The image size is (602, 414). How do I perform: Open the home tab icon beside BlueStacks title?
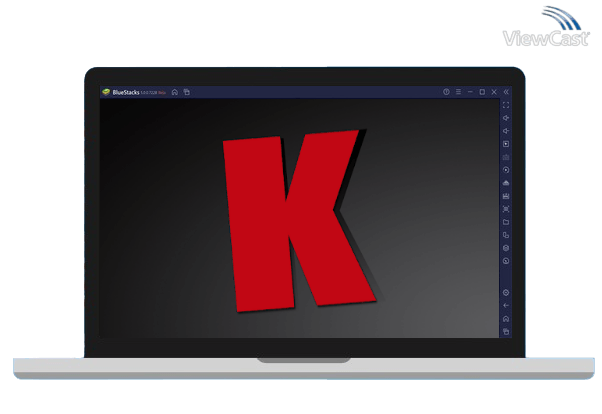[175, 92]
